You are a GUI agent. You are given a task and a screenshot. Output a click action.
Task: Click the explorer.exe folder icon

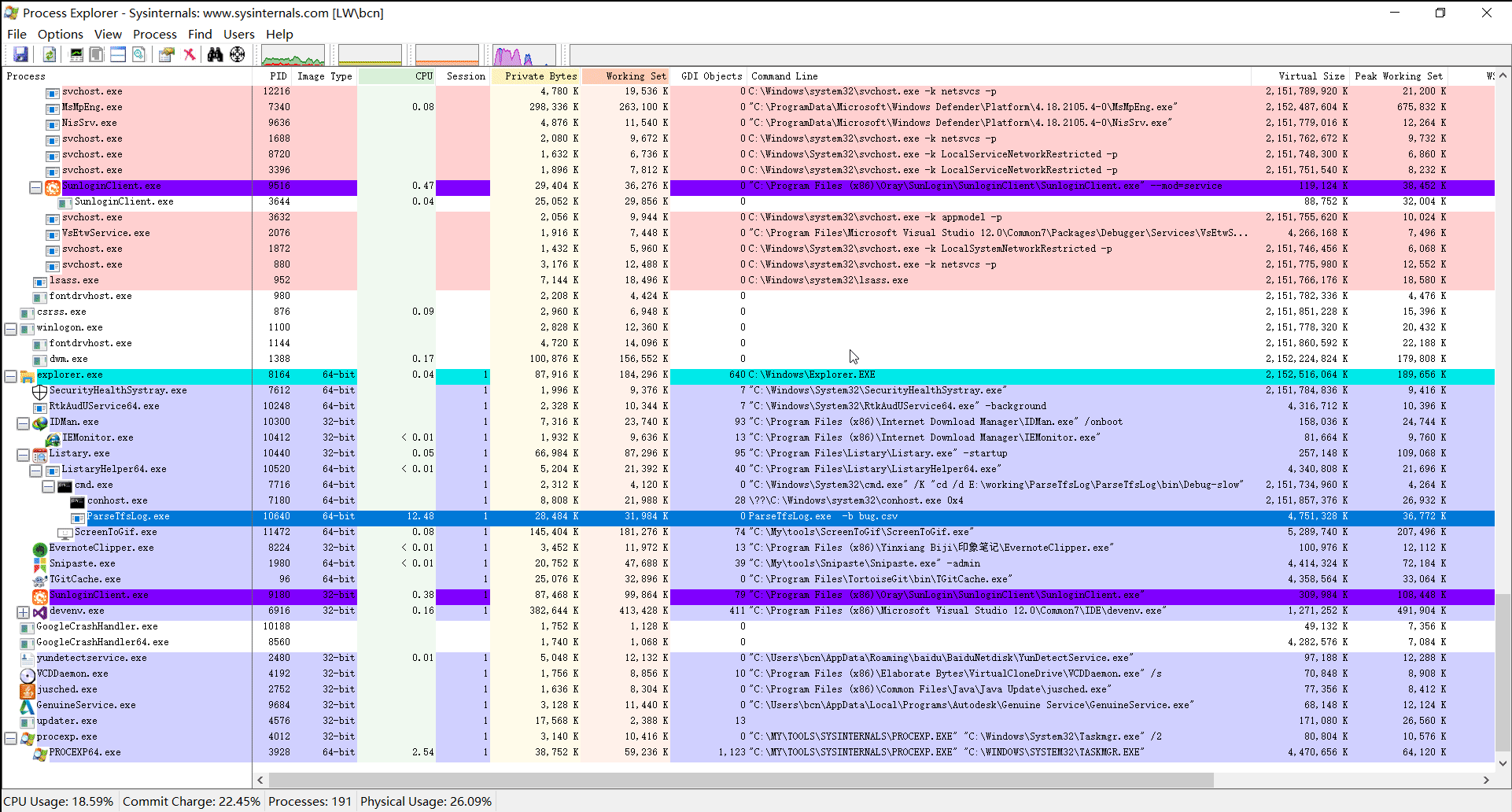28,375
